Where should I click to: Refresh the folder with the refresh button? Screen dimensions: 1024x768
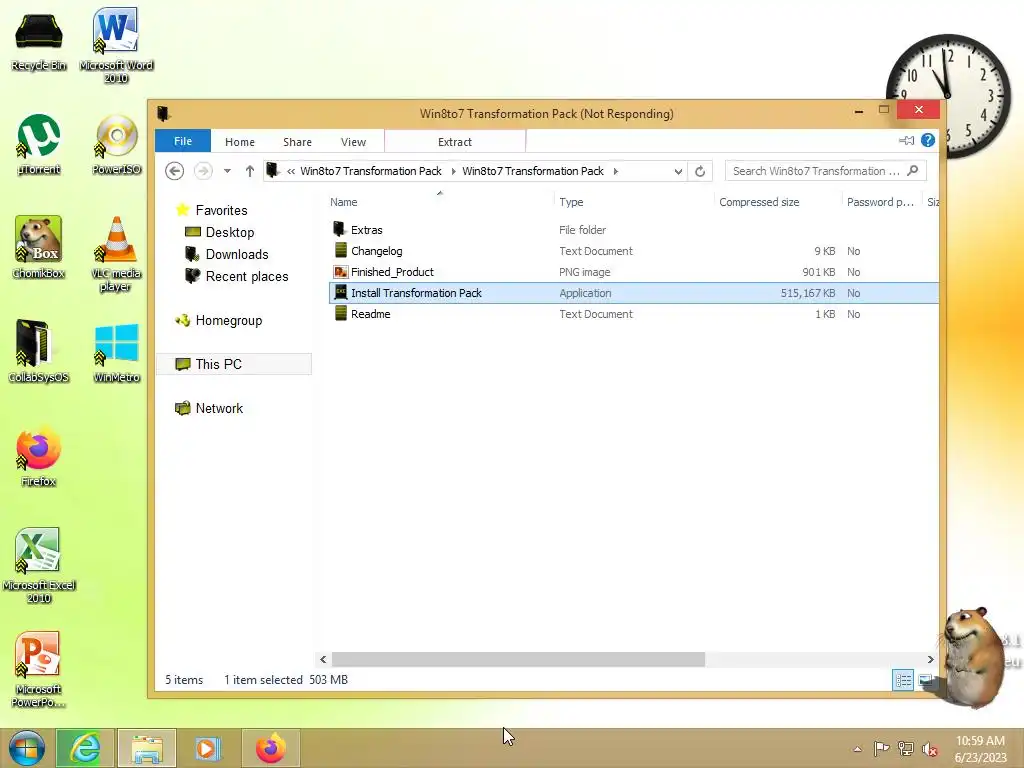pyautogui.click(x=700, y=171)
